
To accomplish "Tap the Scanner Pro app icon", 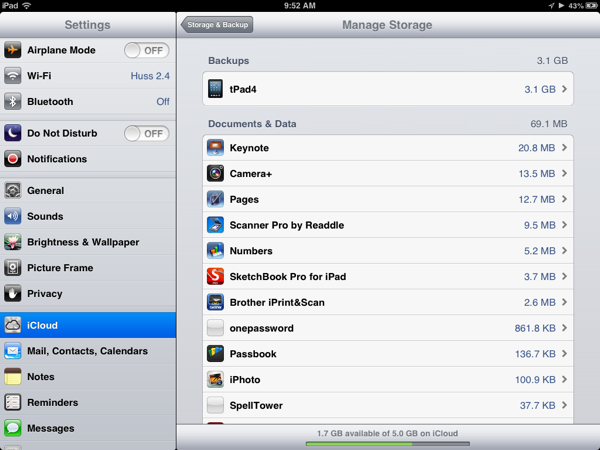I will (215, 225).
